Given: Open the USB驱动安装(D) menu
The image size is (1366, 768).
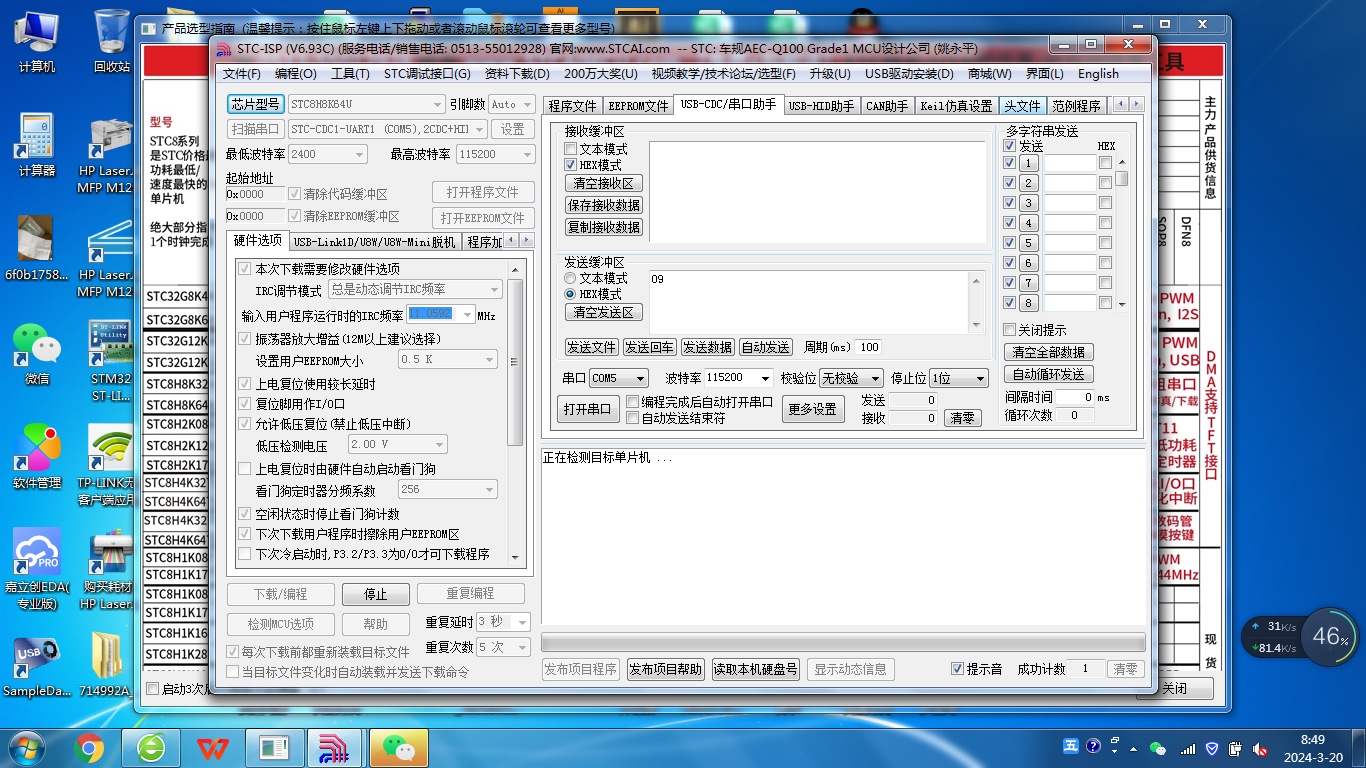Looking at the screenshot, I should (909, 74).
